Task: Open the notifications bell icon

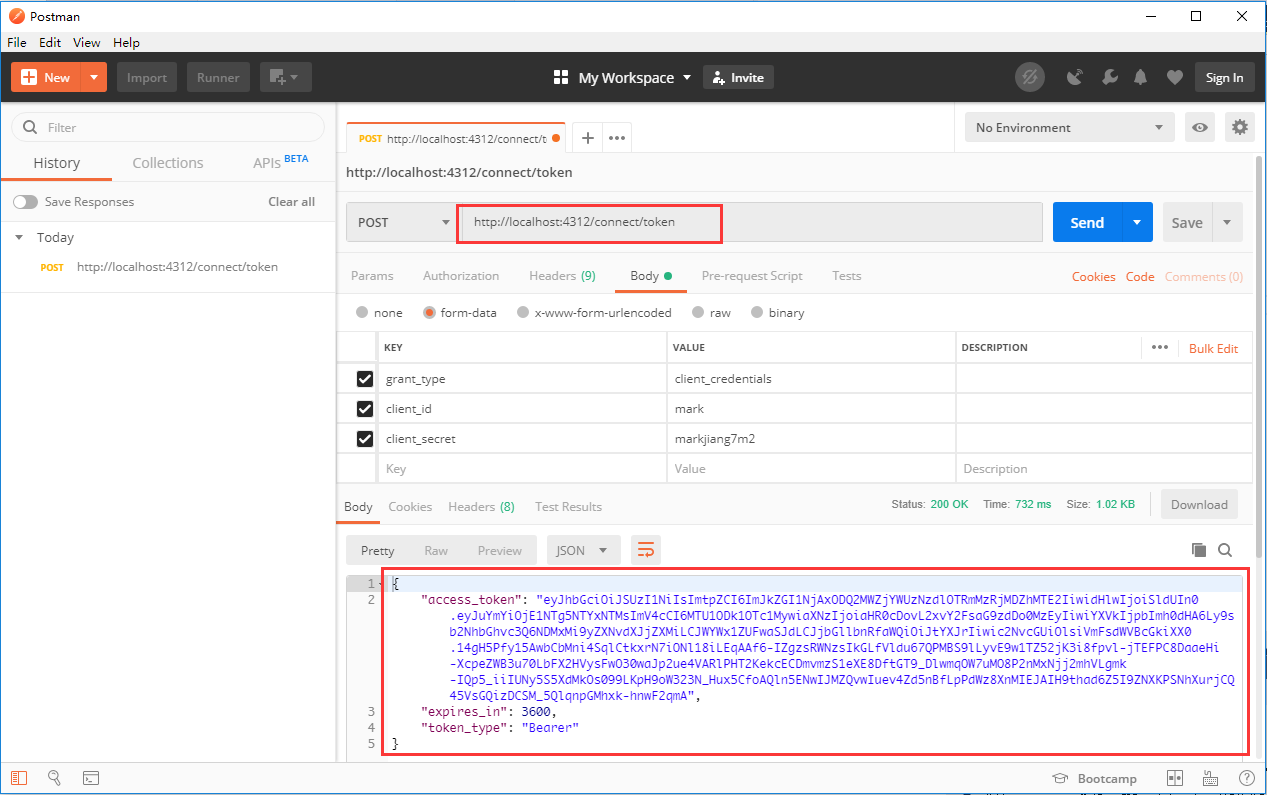Action: pos(1141,77)
